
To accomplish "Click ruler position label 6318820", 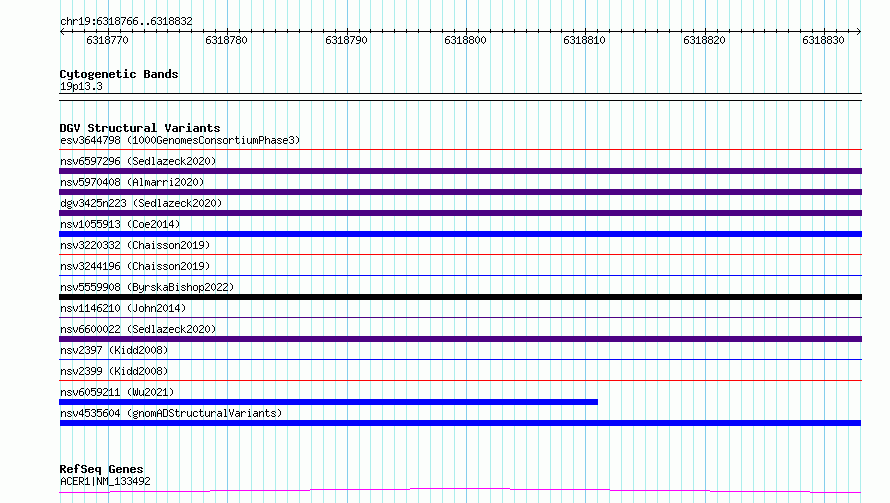I will click(x=704, y=40).
